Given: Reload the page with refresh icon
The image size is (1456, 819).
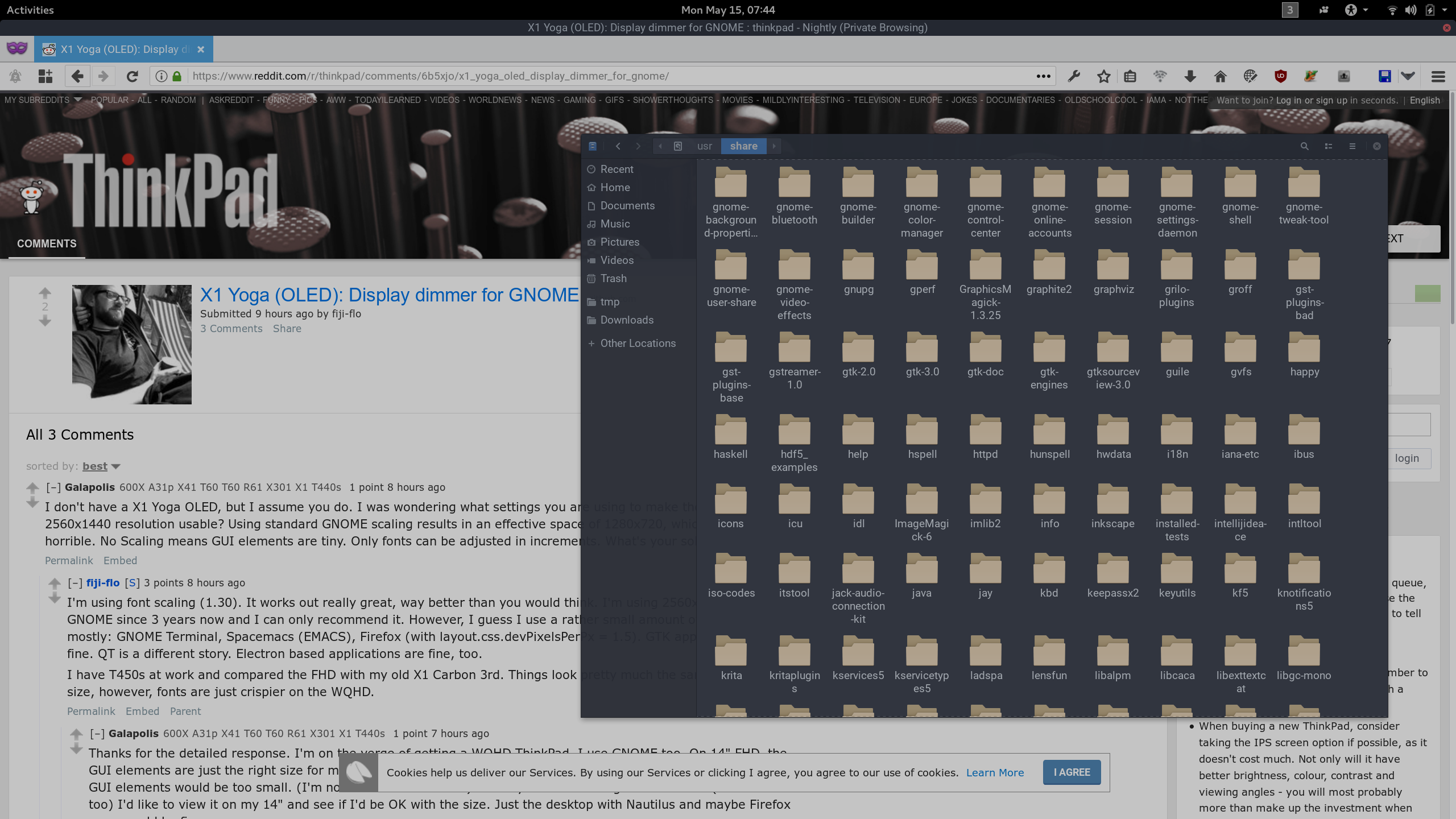Looking at the screenshot, I should pyautogui.click(x=132, y=76).
